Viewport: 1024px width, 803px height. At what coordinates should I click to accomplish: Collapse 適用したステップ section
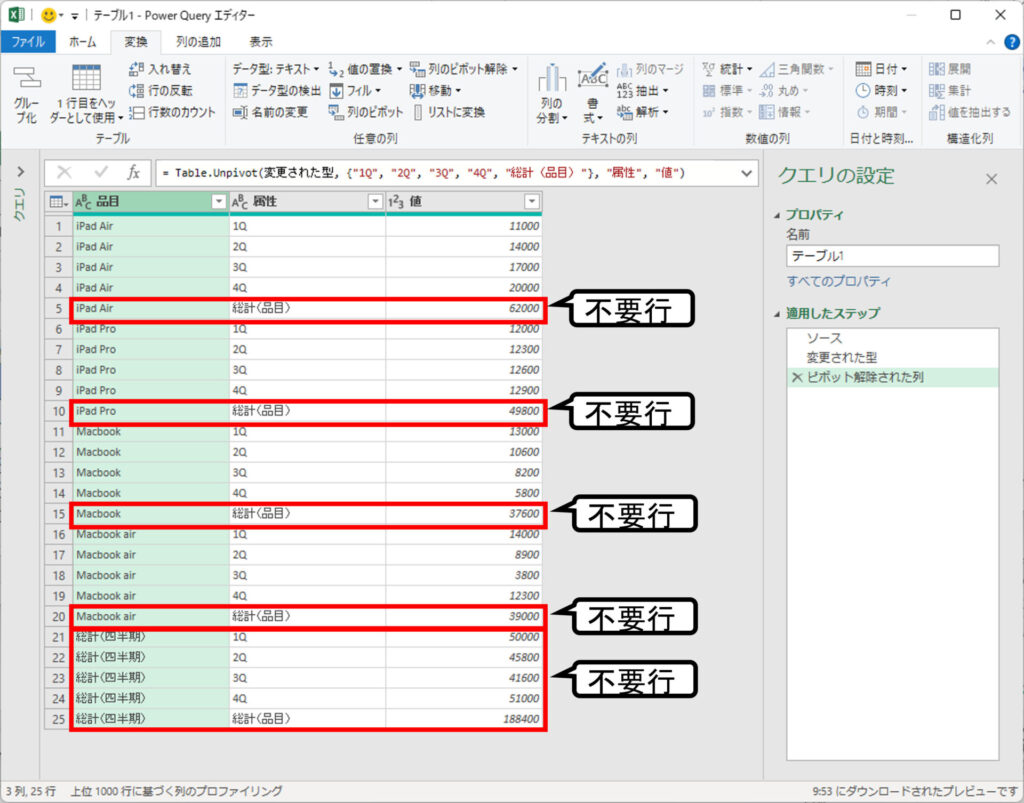[778, 314]
